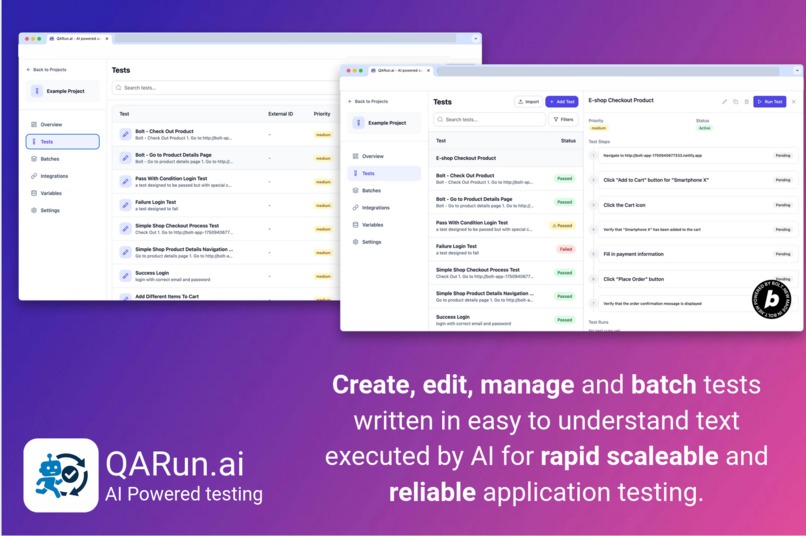
Task: Click pencil icon for Simple Shop Checkout Process Test, back window
Action: (125, 229)
